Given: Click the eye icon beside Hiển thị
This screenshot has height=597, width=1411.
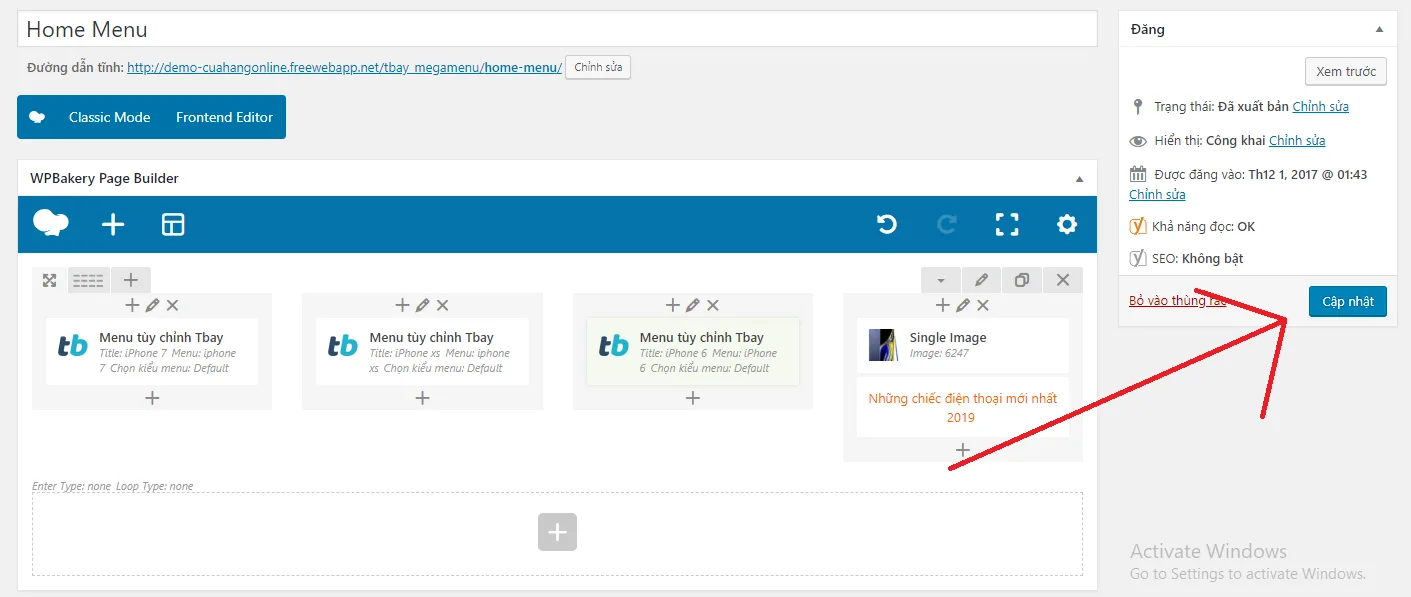Looking at the screenshot, I should [x=1137, y=141].
